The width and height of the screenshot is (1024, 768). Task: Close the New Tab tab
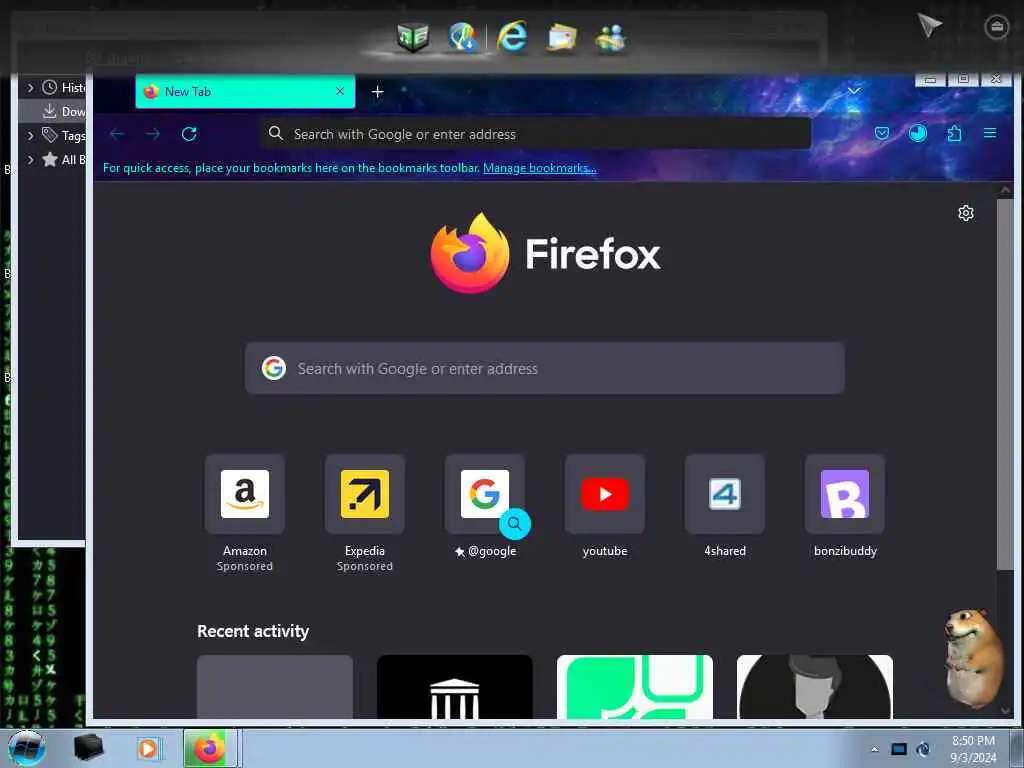pyautogui.click(x=340, y=91)
